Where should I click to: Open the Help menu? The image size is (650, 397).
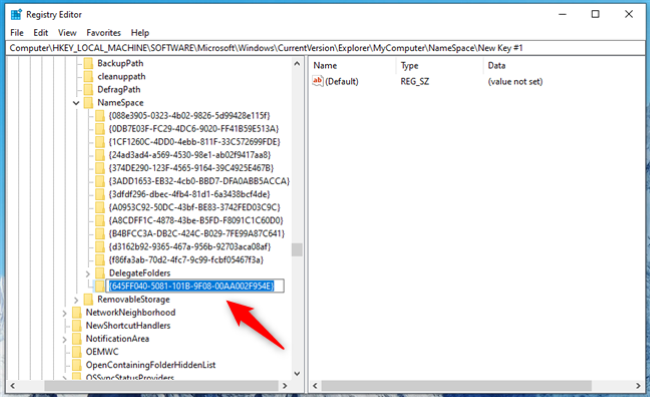(x=140, y=33)
